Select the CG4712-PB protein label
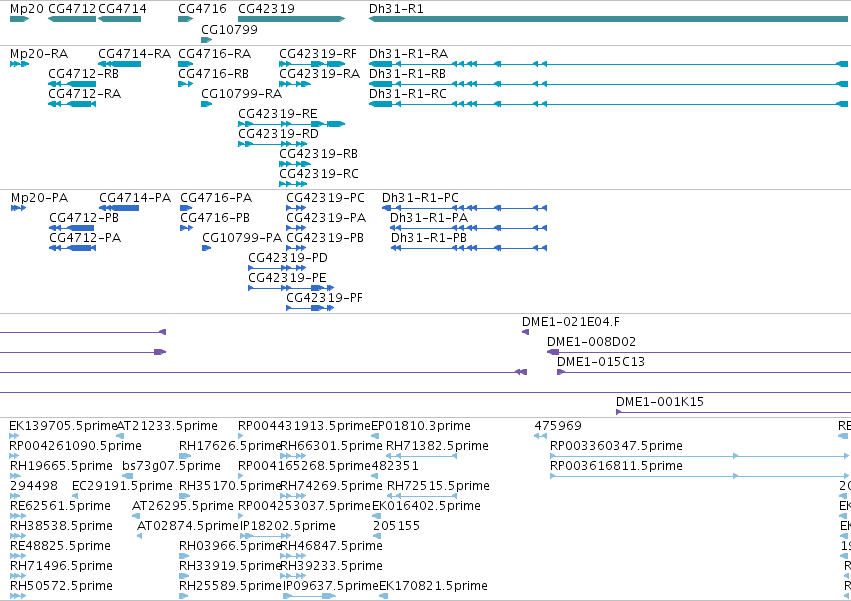The image size is (851, 601). tap(84, 218)
